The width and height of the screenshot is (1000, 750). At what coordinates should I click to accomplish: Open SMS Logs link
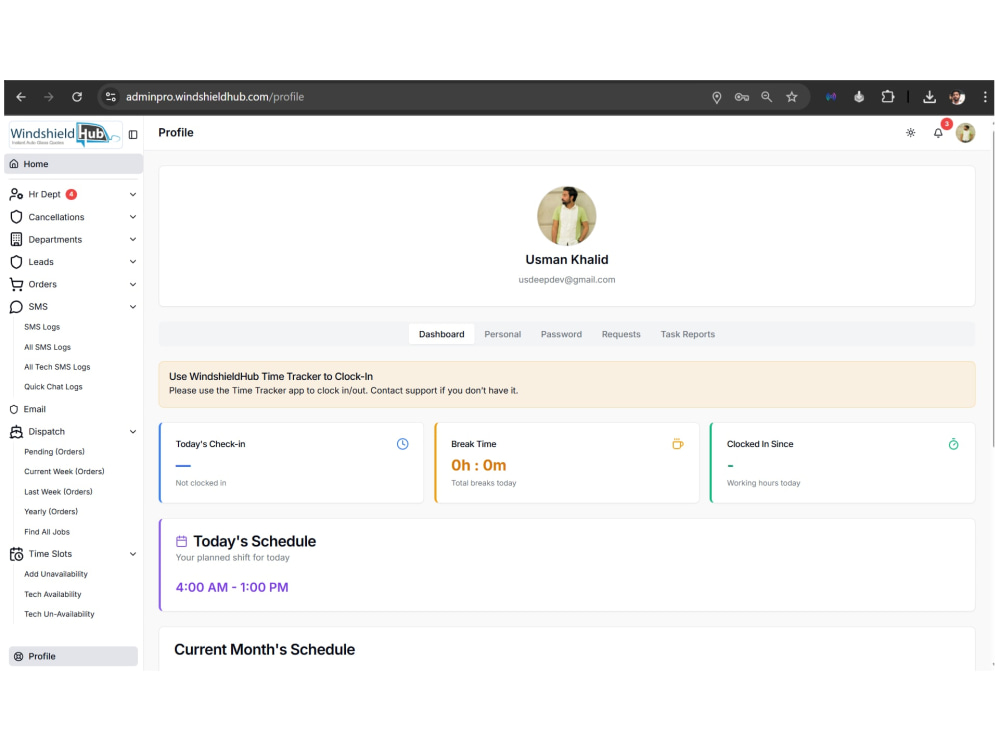tap(42, 327)
